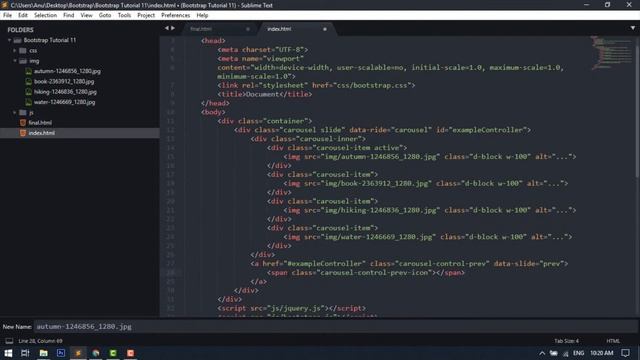Viewport: 640px width, 360px height.
Task: Click Sublime Text icon on the taskbar
Action: pos(78,353)
